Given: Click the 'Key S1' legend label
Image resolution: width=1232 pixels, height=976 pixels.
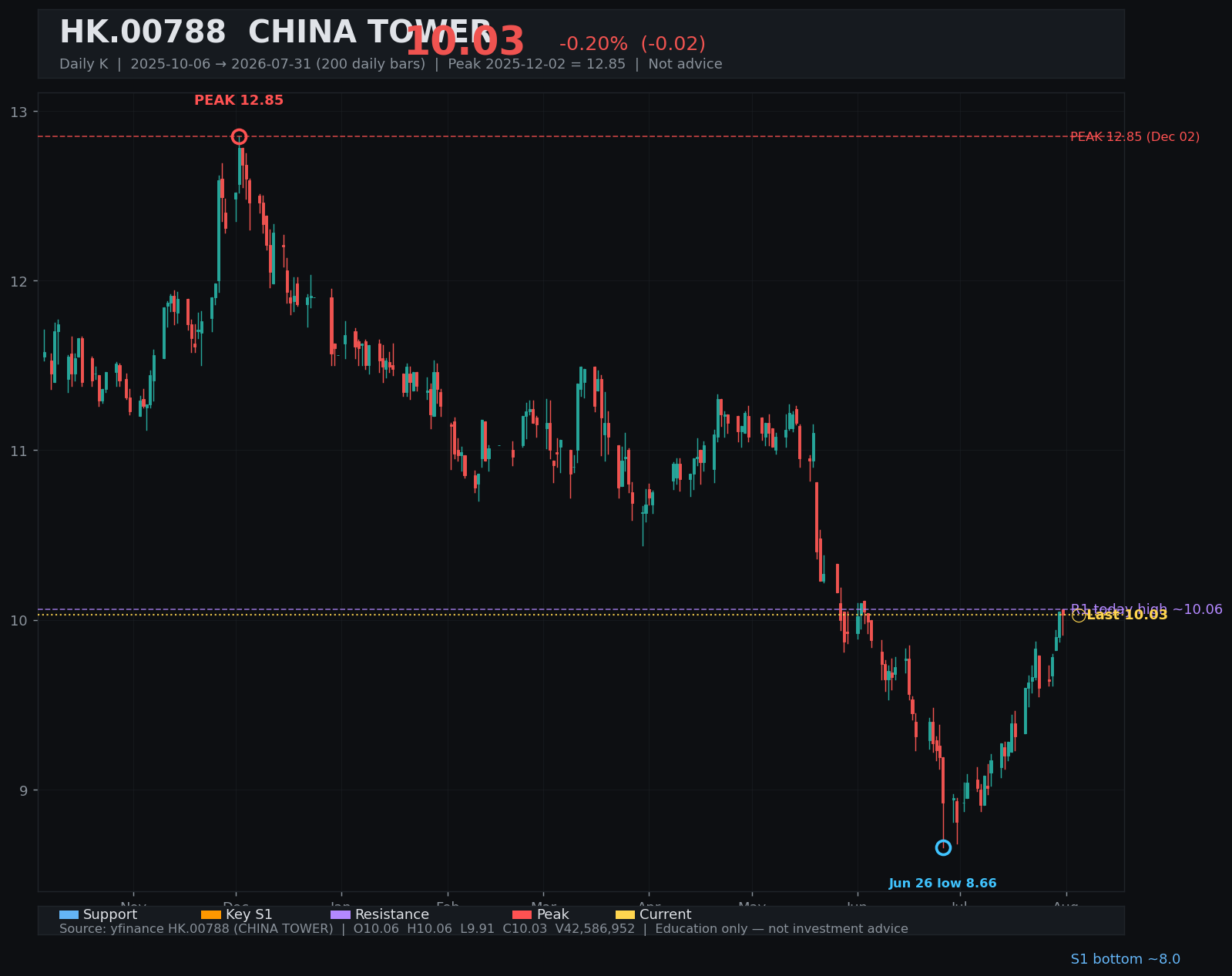Looking at the screenshot, I should 249,914.
